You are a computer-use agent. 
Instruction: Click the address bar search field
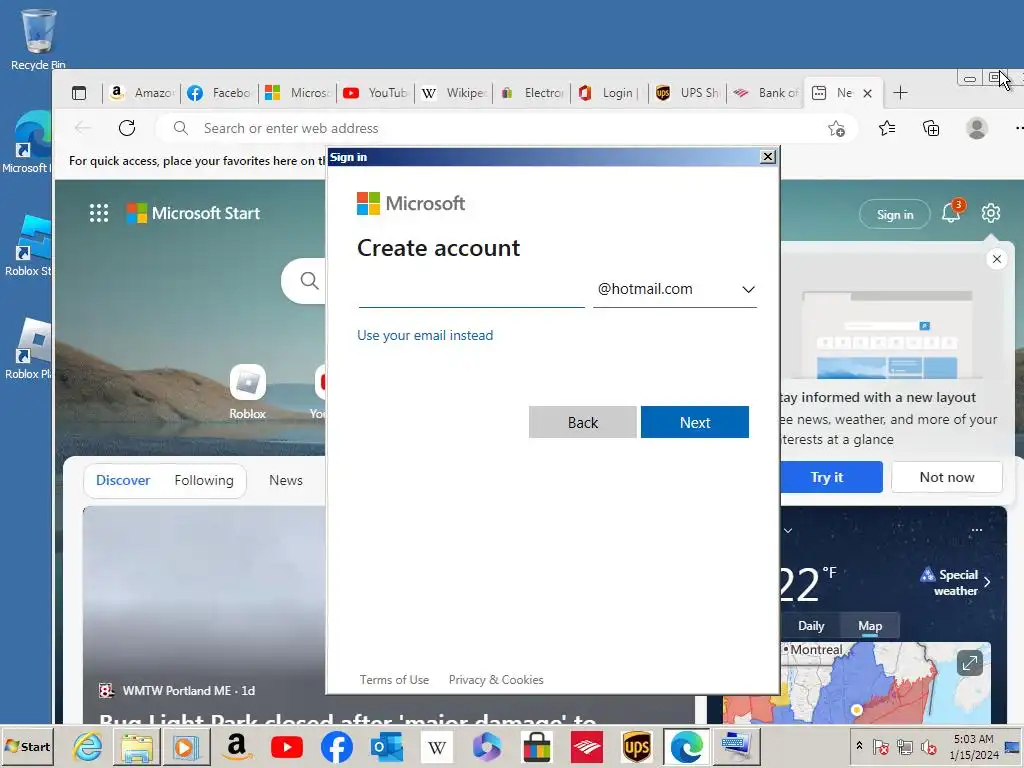coord(496,128)
